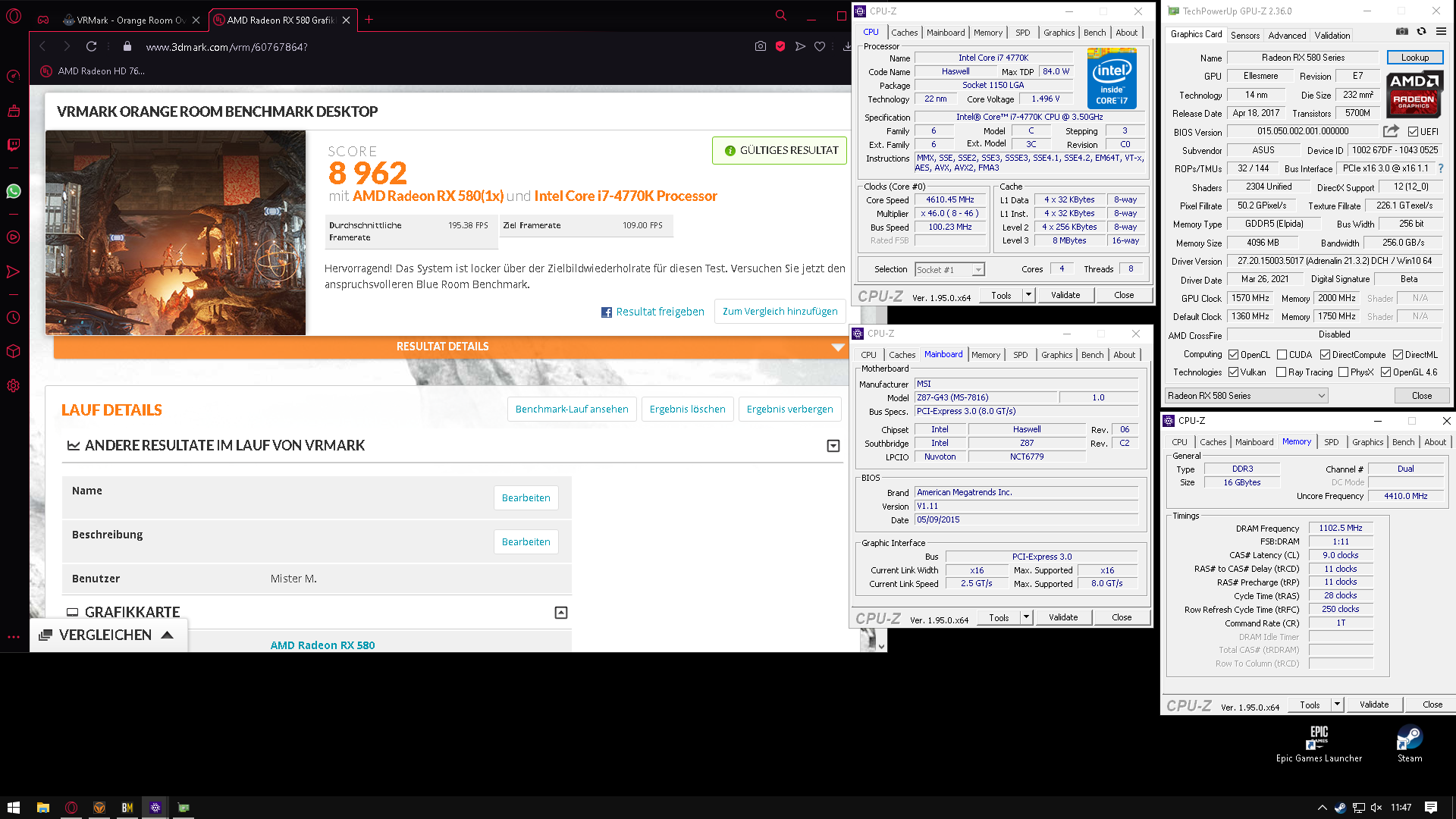
Task: Click the GPU-Z BIOS export share icon
Action: tap(1391, 131)
